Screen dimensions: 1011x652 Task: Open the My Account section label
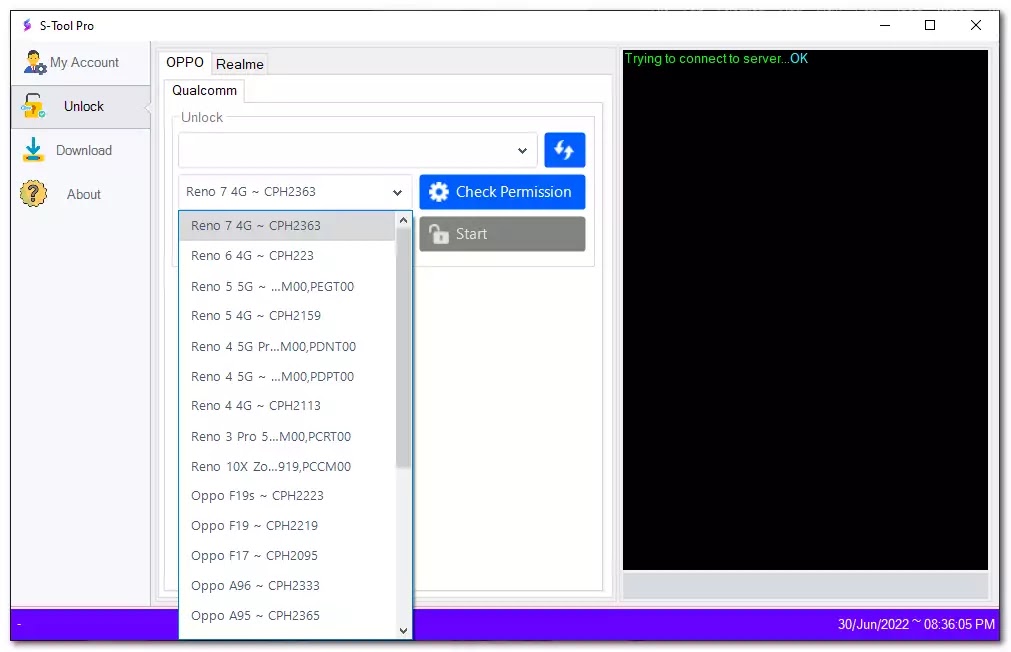[84, 63]
